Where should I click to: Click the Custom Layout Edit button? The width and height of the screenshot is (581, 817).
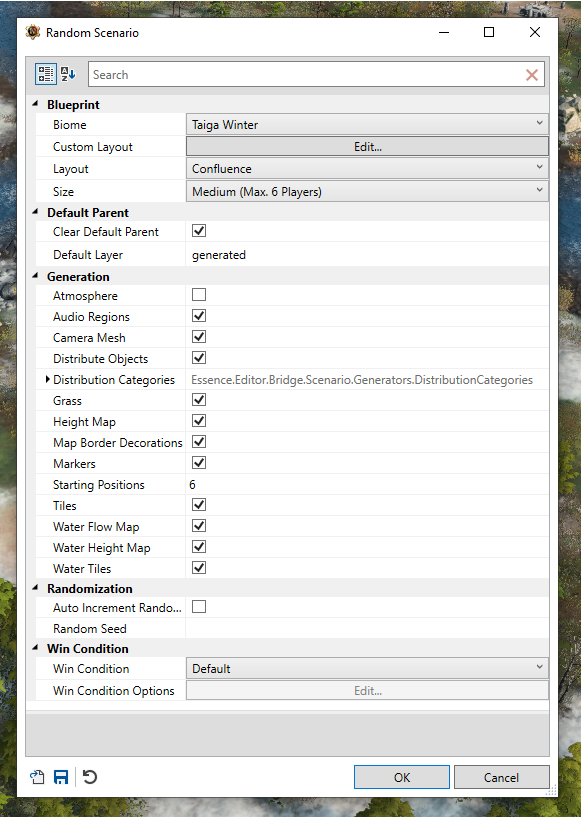(367, 146)
